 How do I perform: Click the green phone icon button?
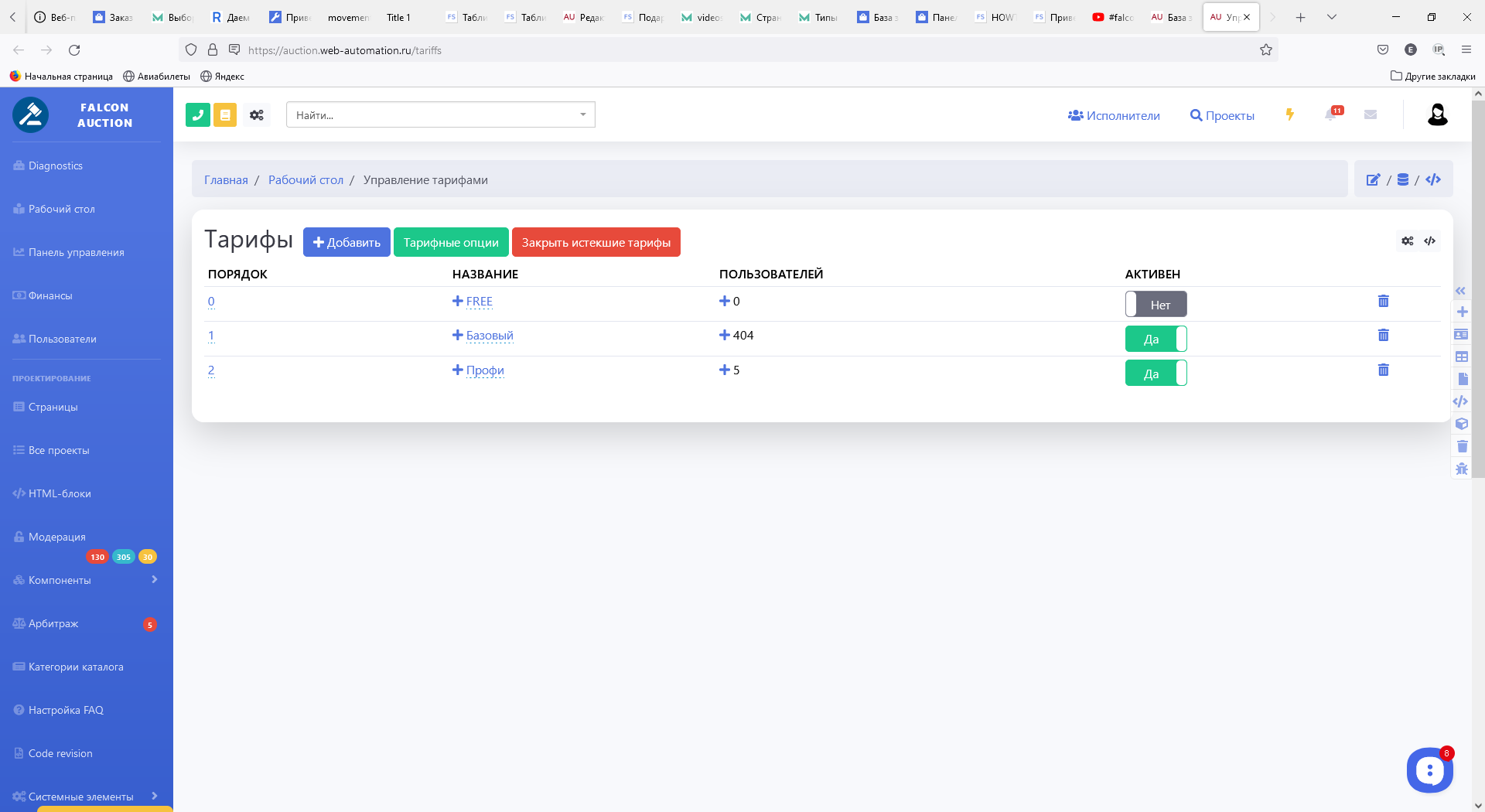tap(198, 115)
